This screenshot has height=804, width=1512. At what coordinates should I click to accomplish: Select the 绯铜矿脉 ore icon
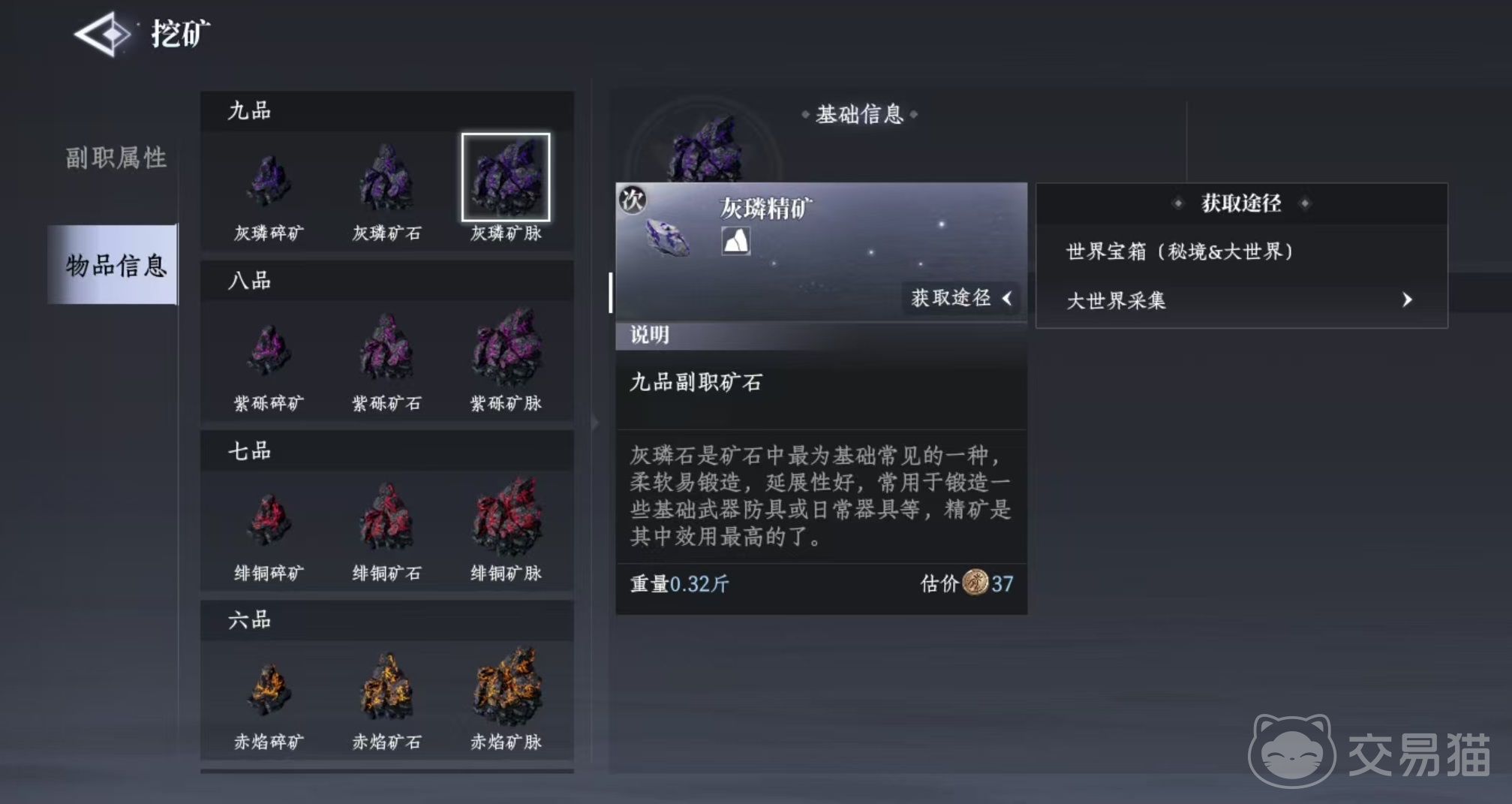point(506,516)
